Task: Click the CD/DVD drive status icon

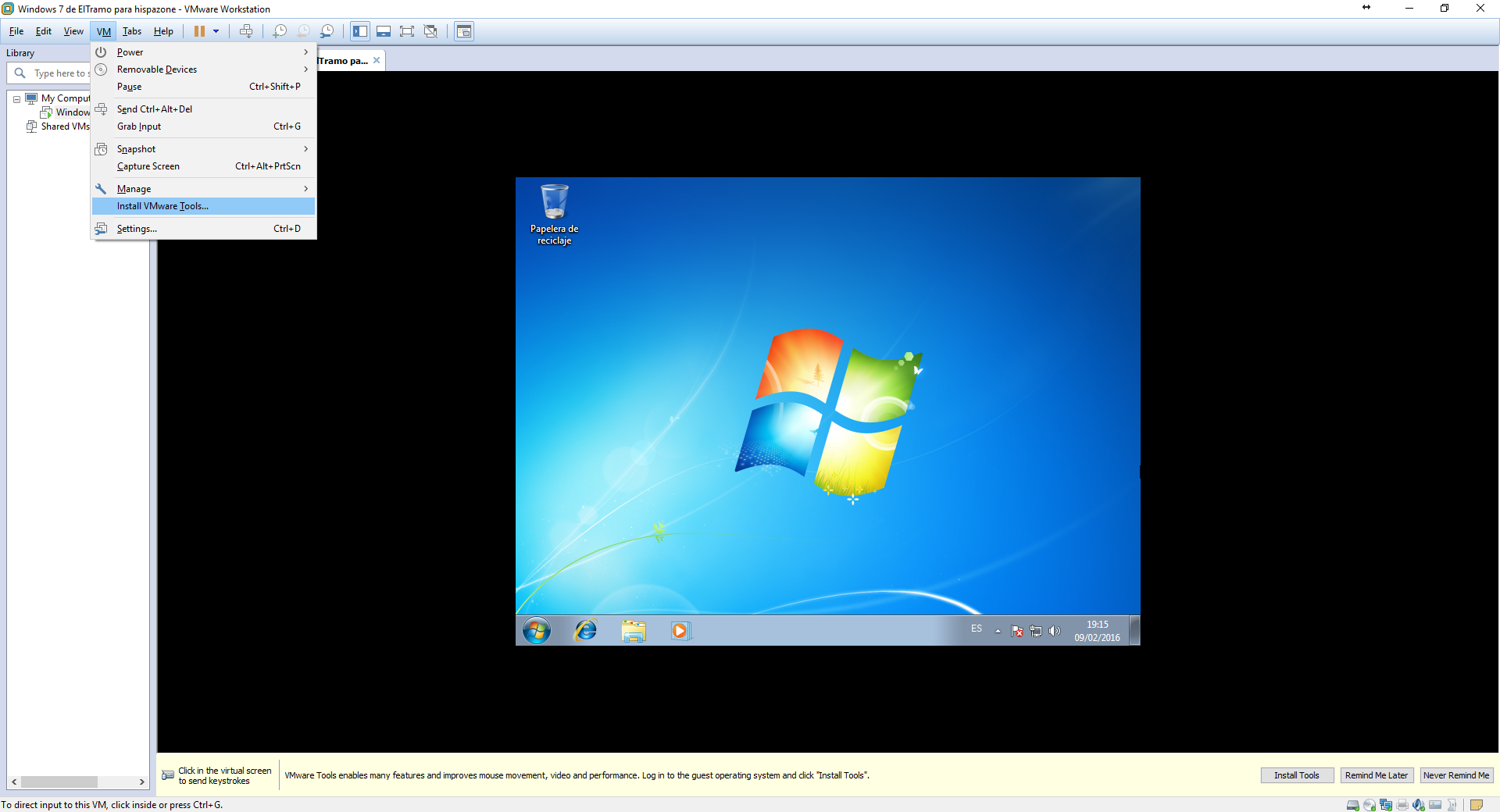Action: 1370,805
